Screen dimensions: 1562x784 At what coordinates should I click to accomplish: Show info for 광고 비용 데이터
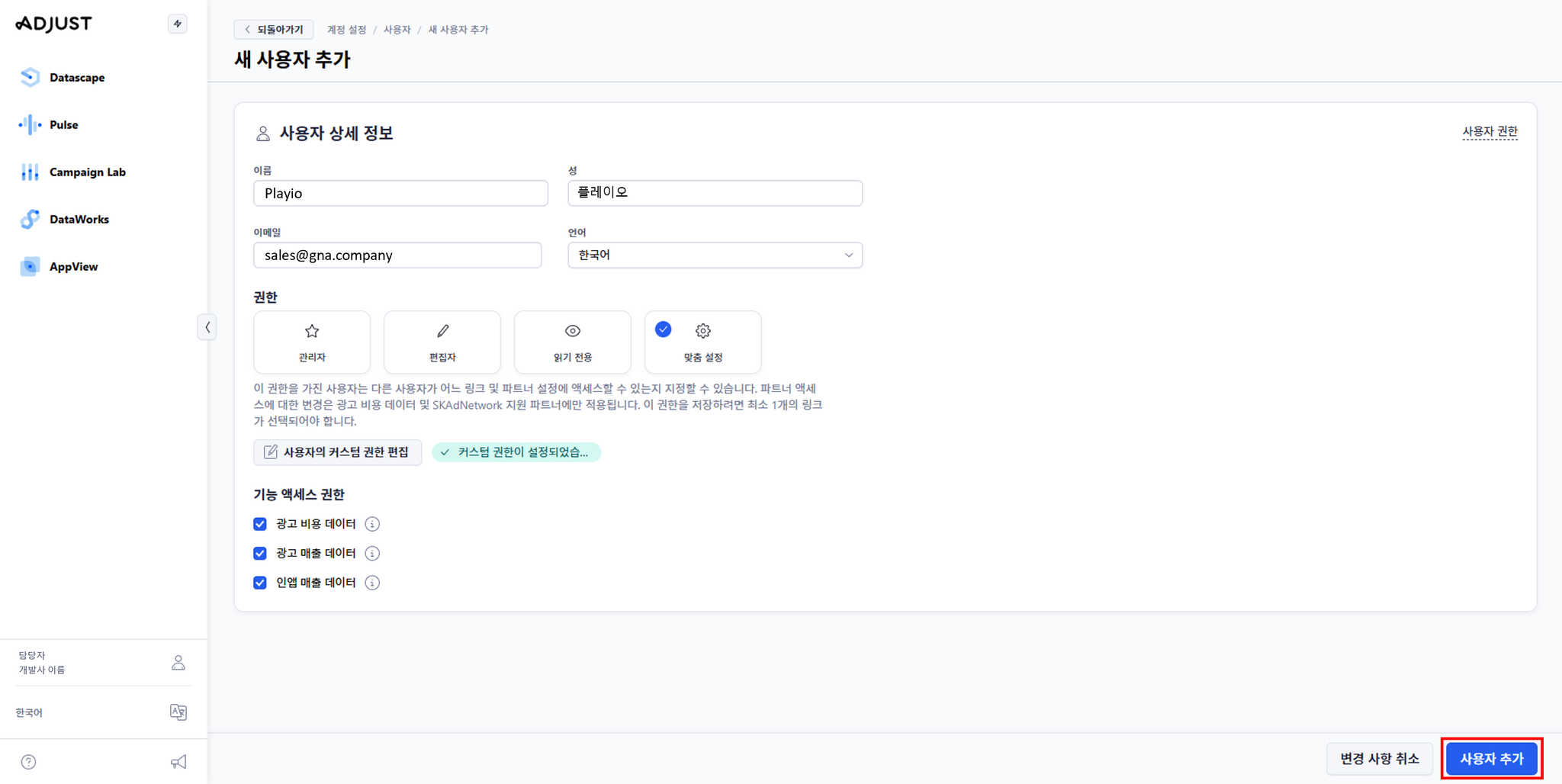(372, 524)
